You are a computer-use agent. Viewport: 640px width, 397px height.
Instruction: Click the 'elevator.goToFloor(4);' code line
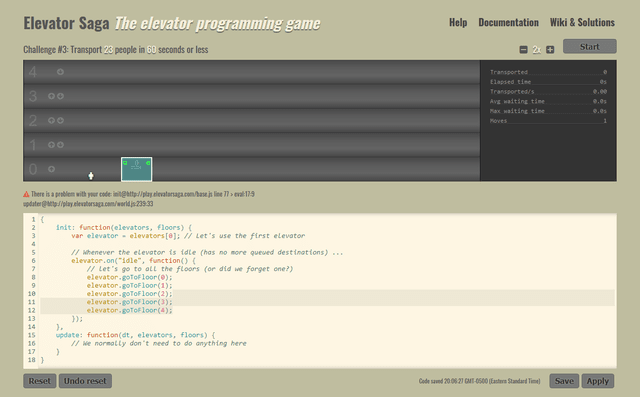[x=129, y=310]
